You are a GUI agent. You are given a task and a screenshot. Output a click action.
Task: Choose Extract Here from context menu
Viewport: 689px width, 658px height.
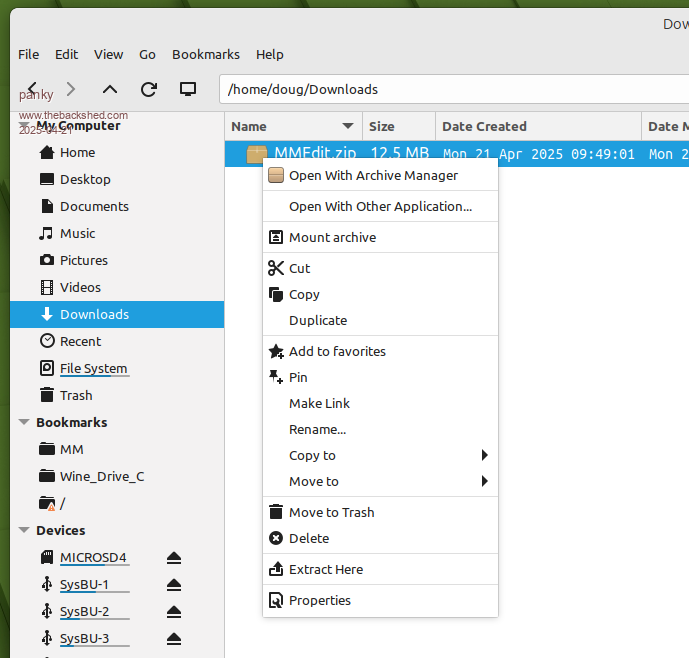(326, 569)
